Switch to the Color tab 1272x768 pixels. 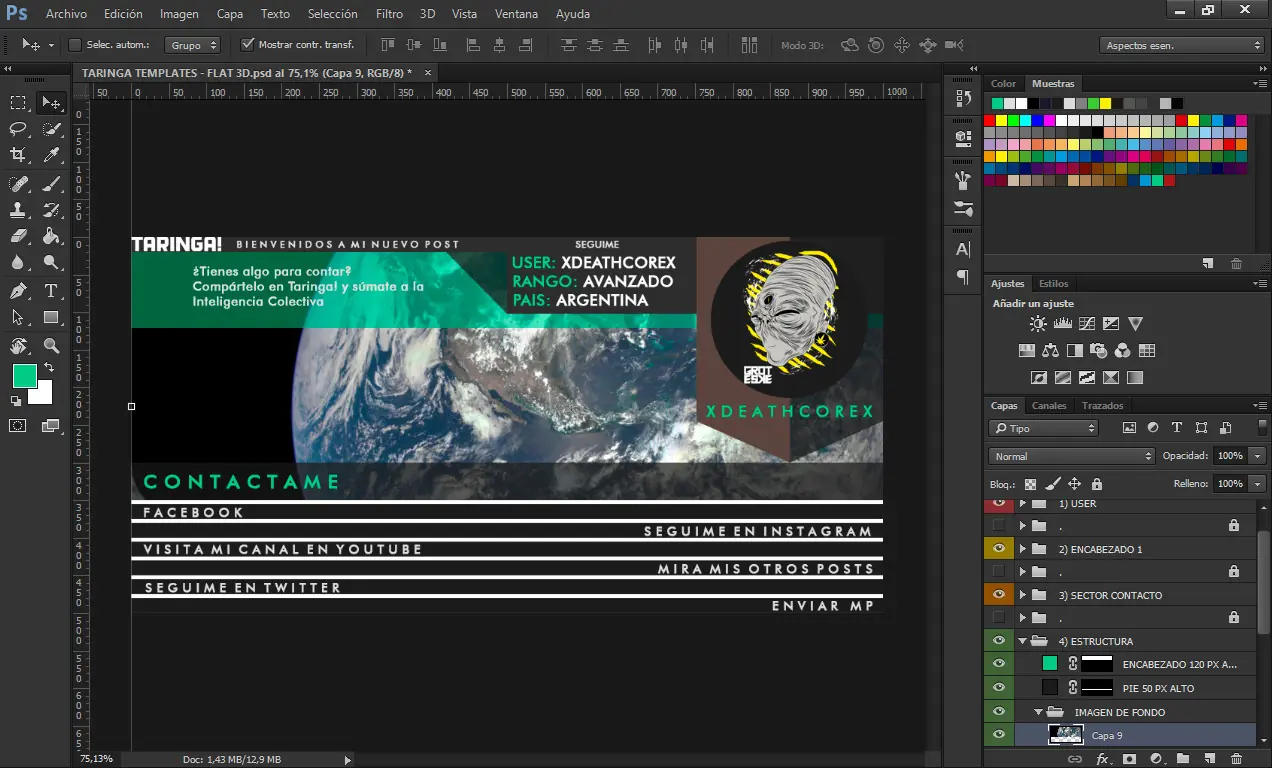pos(1003,84)
